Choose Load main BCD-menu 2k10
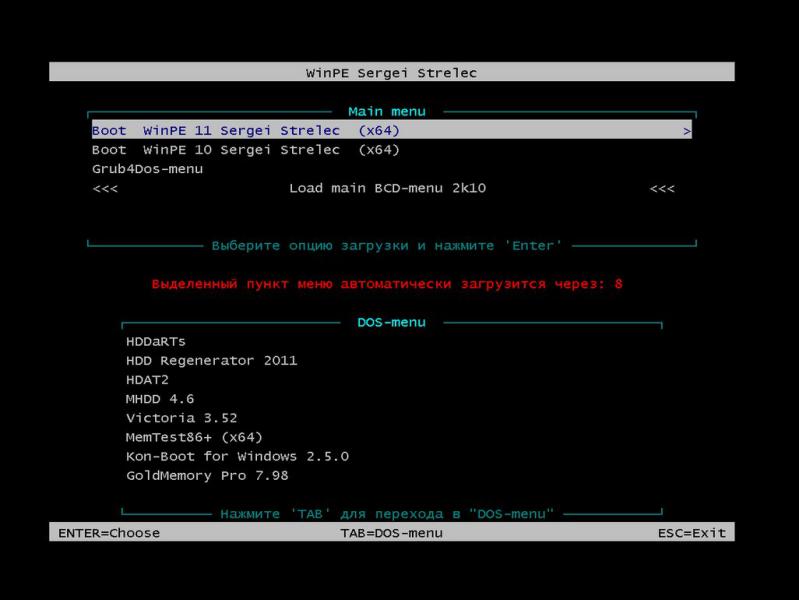 [x=387, y=188]
